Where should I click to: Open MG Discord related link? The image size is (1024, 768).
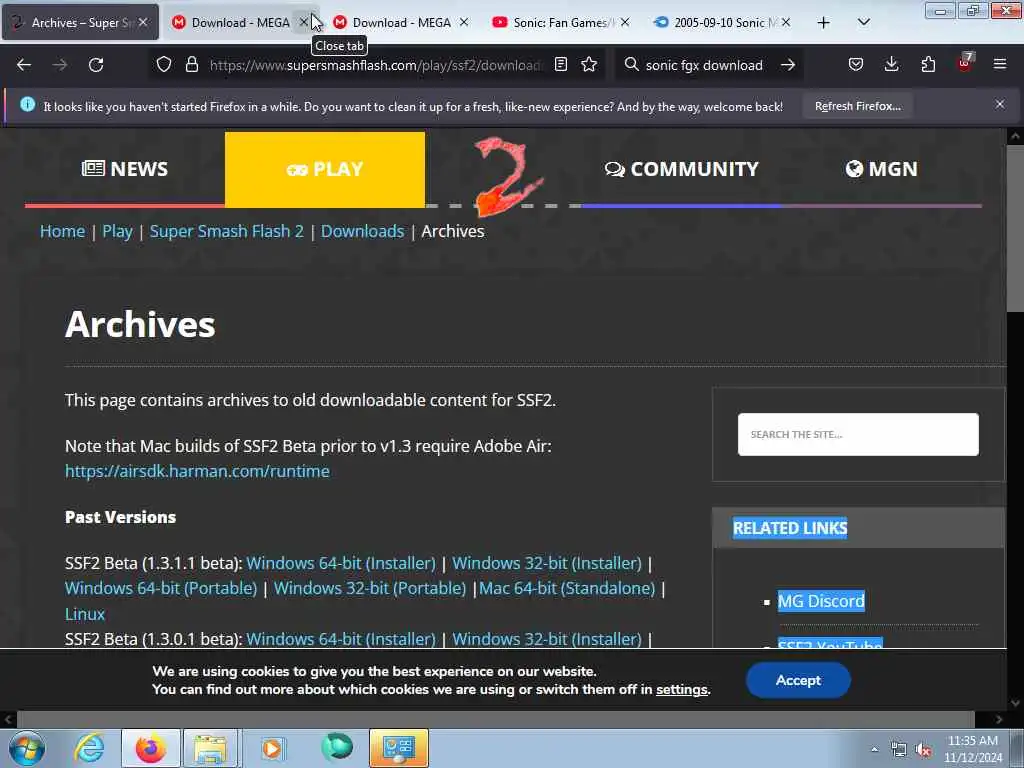tap(821, 601)
